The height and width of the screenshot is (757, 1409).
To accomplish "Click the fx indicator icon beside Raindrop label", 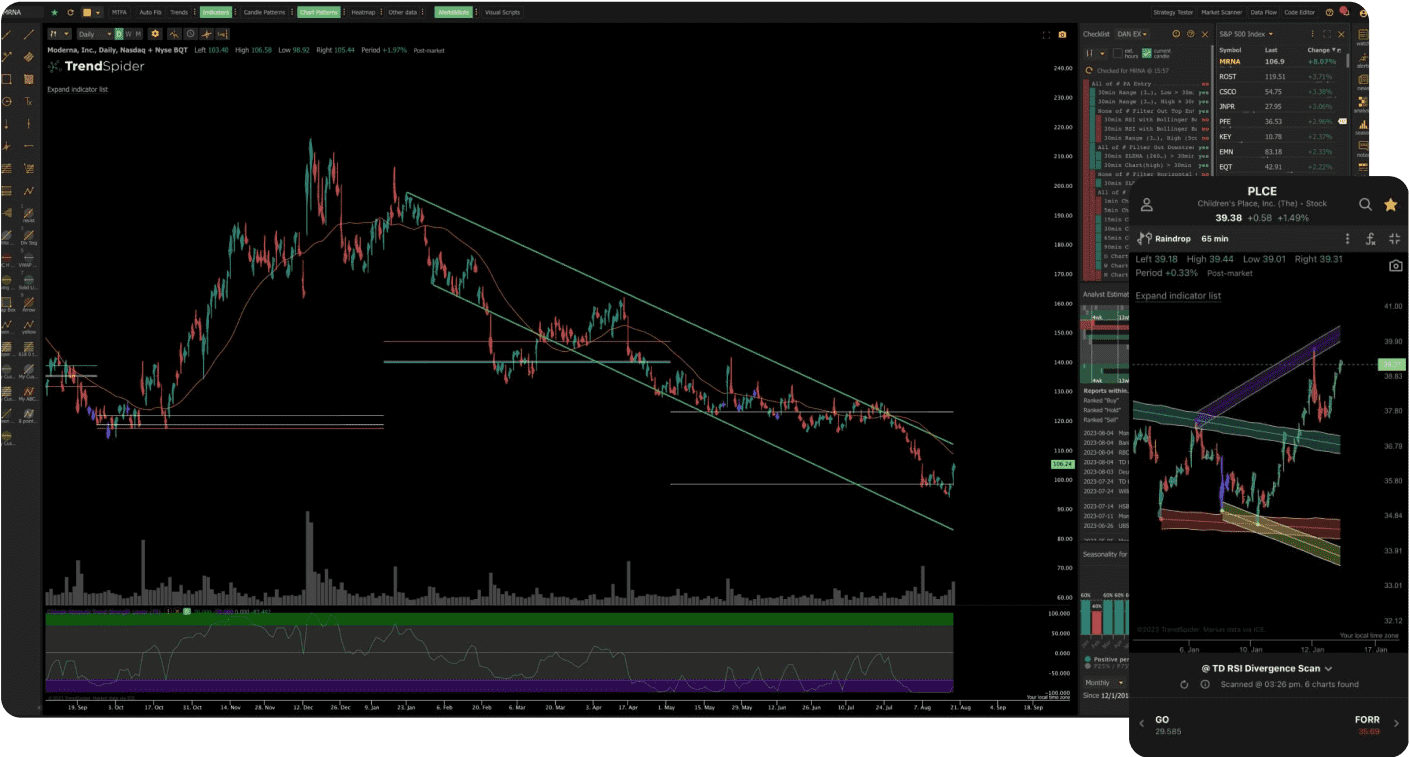I will pyautogui.click(x=1371, y=239).
